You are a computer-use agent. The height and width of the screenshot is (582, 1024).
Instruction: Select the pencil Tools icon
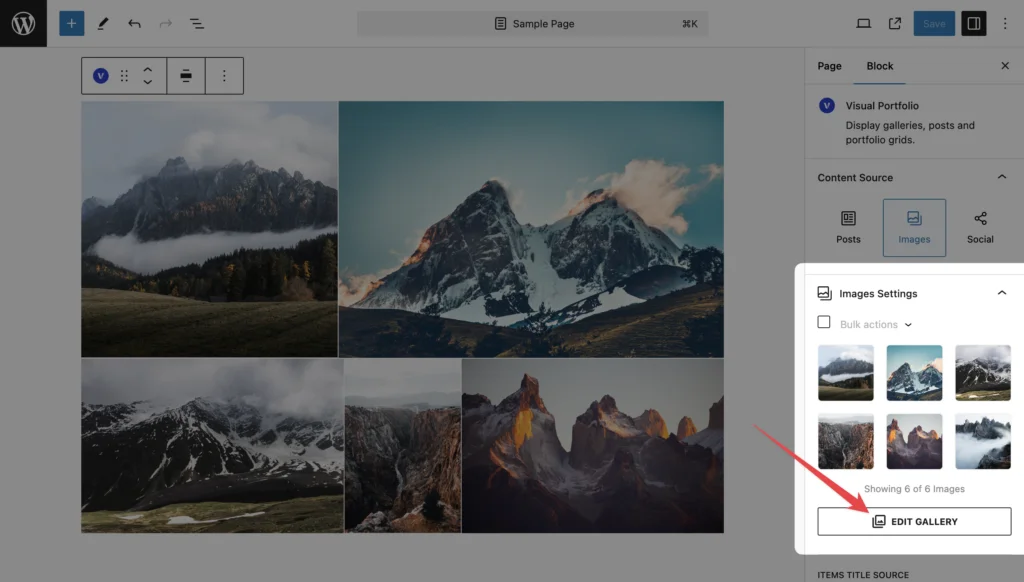pos(103,23)
